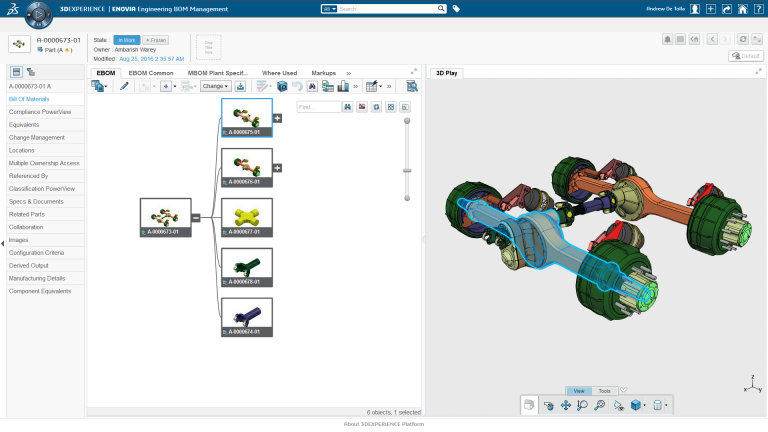
Task: Expand the A-0000675-01 node
Action: coord(277,118)
